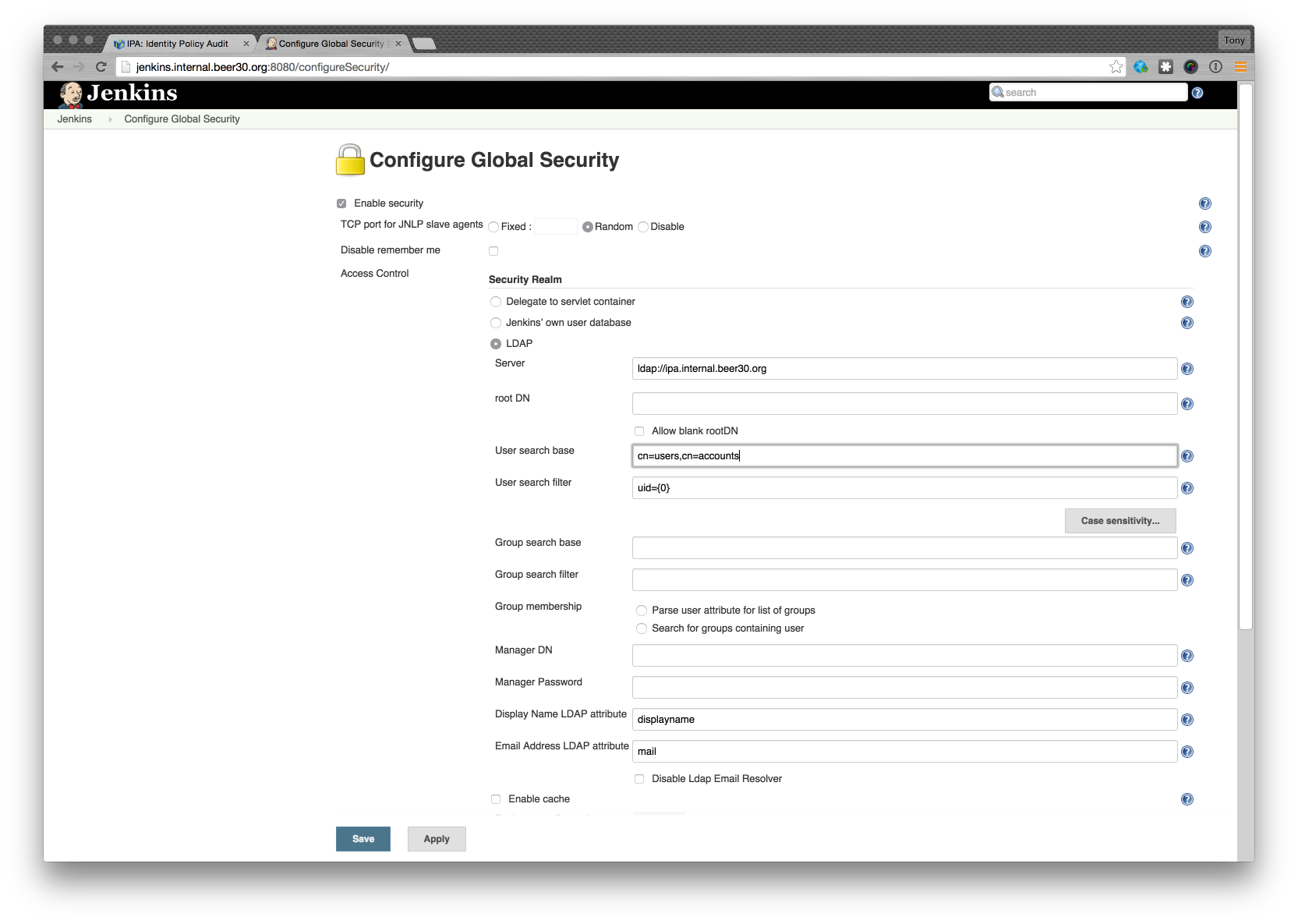Click the globe extension icon in toolbar
This screenshot has height=924, width=1298.
tap(1141, 67)
